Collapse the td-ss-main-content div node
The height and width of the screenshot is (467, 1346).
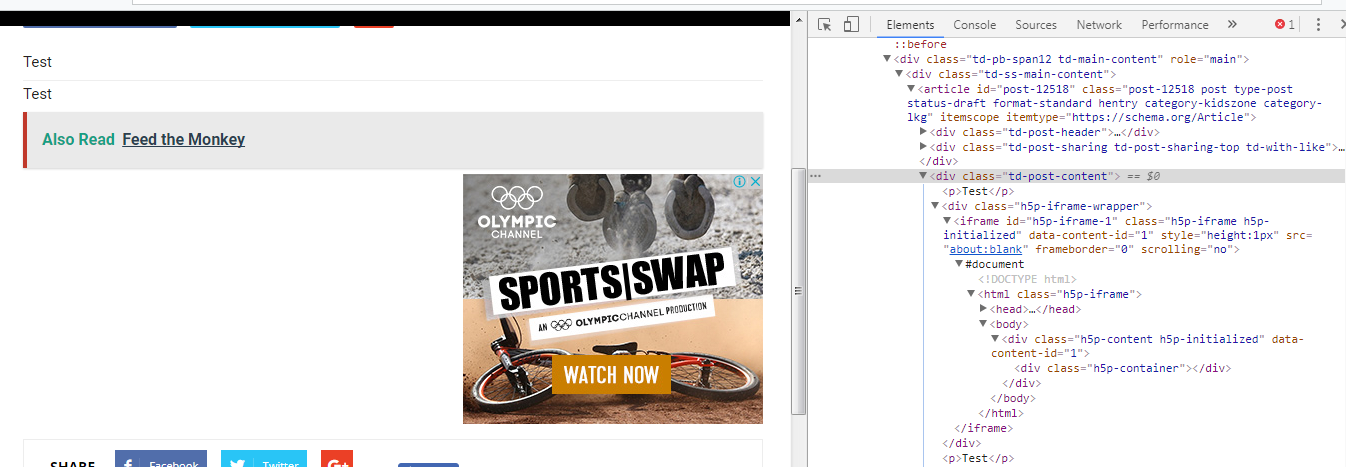[899, 74]
